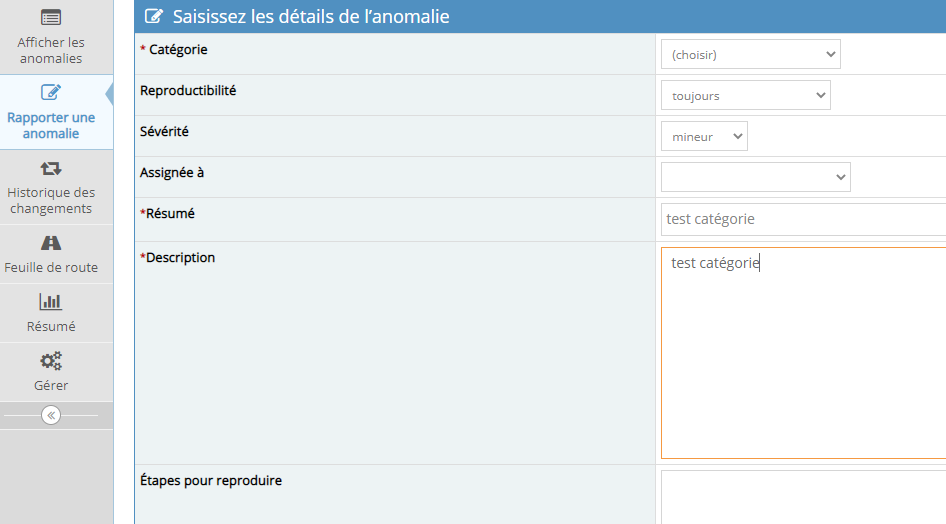
Task: Open the Assignée à dropdown
Action: click(x=755, y=177)
